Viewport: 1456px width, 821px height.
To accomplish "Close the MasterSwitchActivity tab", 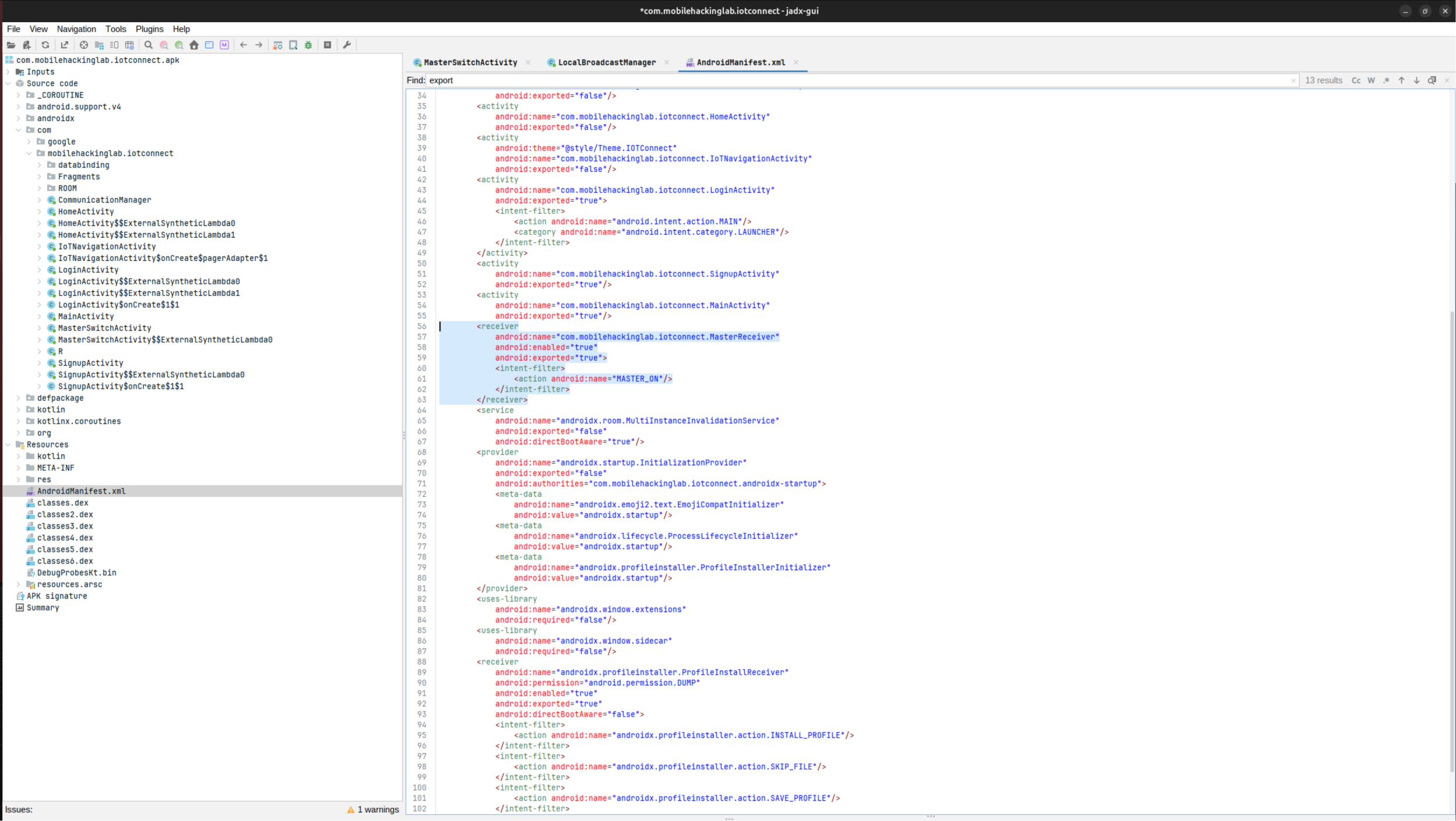I will click(527, 62).
